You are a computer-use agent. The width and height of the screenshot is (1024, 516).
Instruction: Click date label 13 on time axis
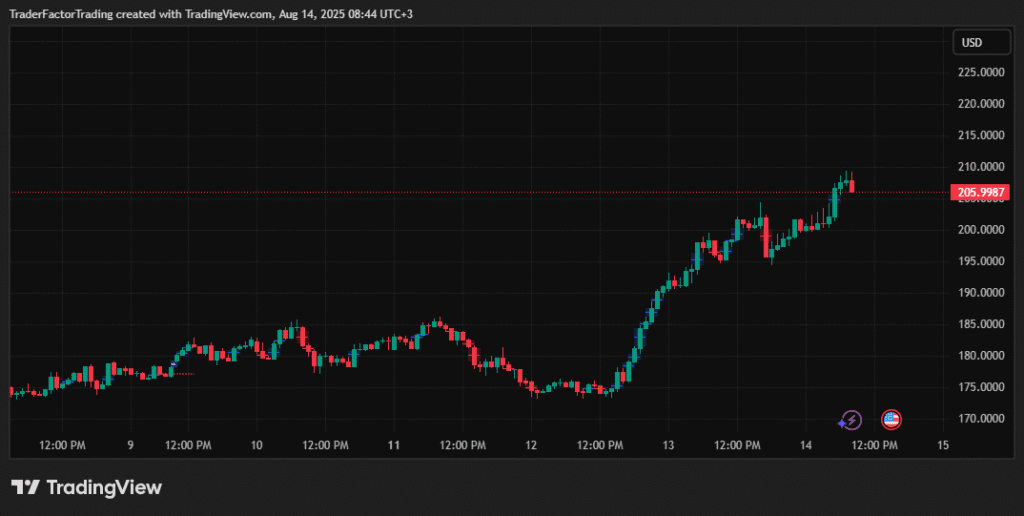point(668,445)
